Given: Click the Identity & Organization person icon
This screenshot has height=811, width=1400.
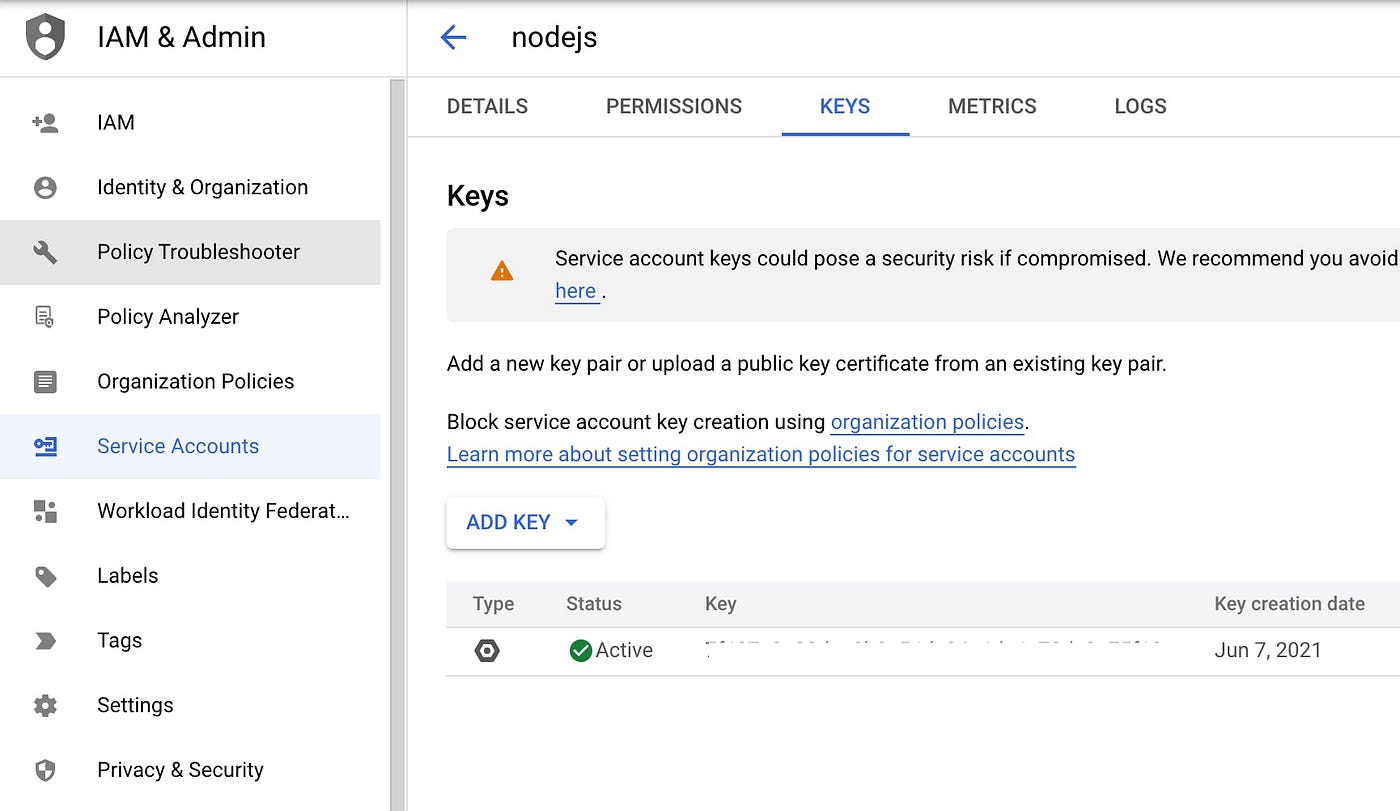Looking at the screenshot, I should click(45, 187).
